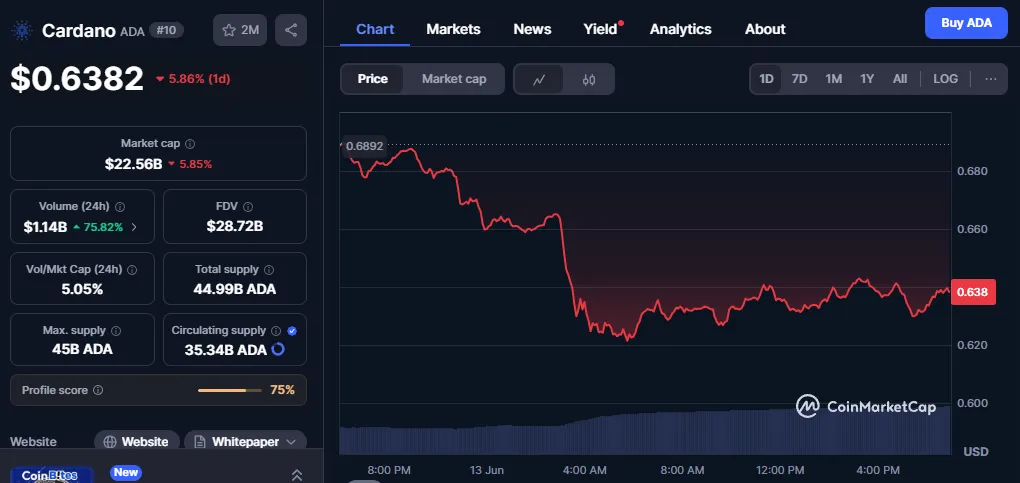The width and height of the screenshot is (1020, 483).
Task: Open the Markets tab
Action: coord(453,29)
